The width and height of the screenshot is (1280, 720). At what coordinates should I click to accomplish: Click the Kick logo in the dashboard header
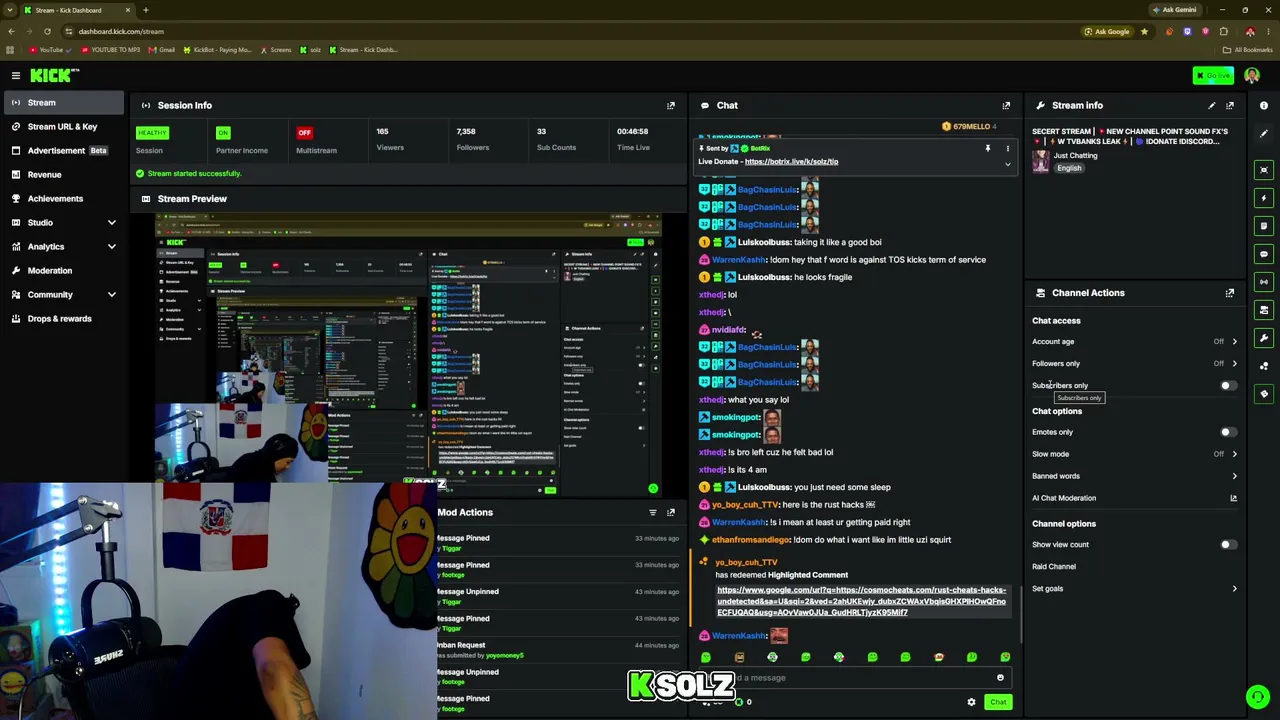tap(54, 75)
